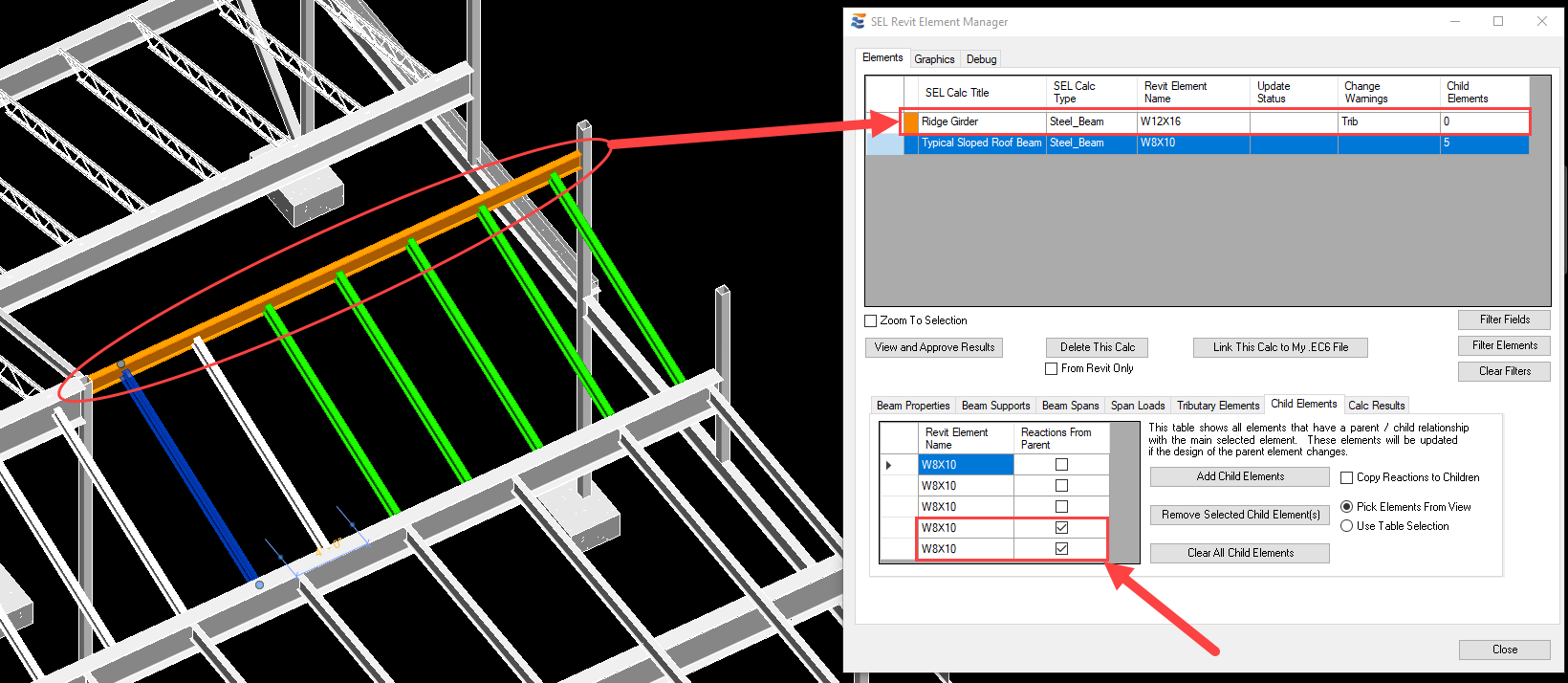Viewport: 1568px width, 683px height.
Task: Open the Debug tab
Action: [981, 59]
